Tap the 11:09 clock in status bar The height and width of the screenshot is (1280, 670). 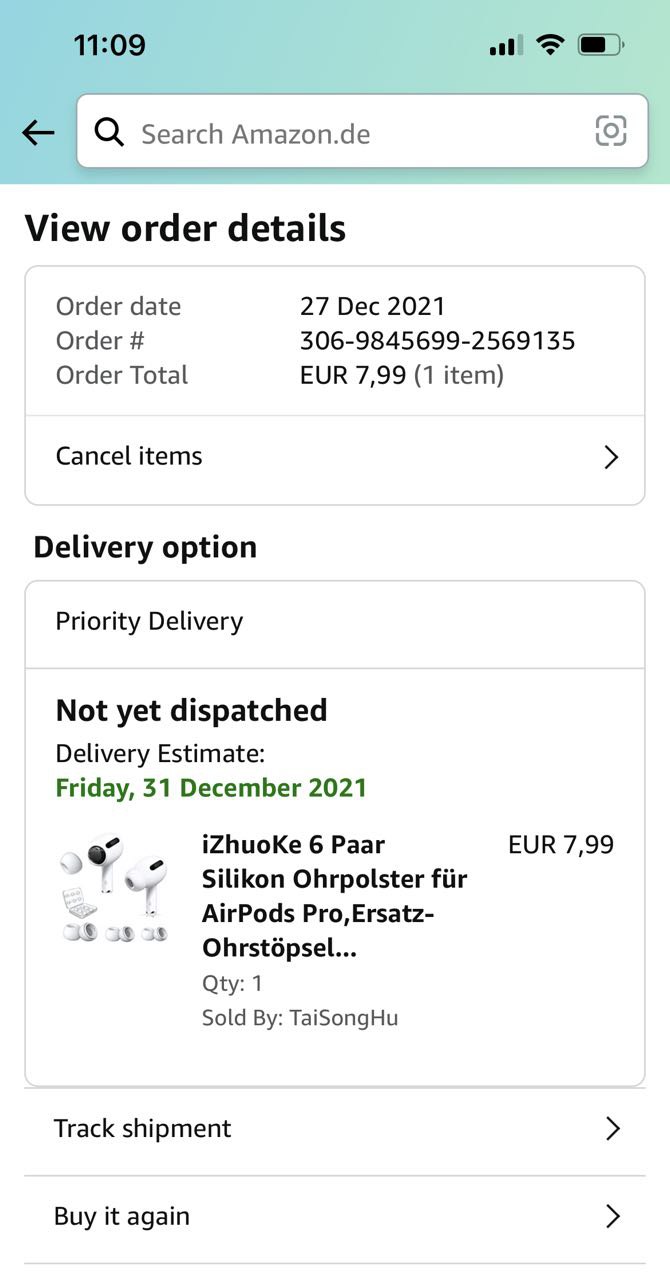[110, 45]
